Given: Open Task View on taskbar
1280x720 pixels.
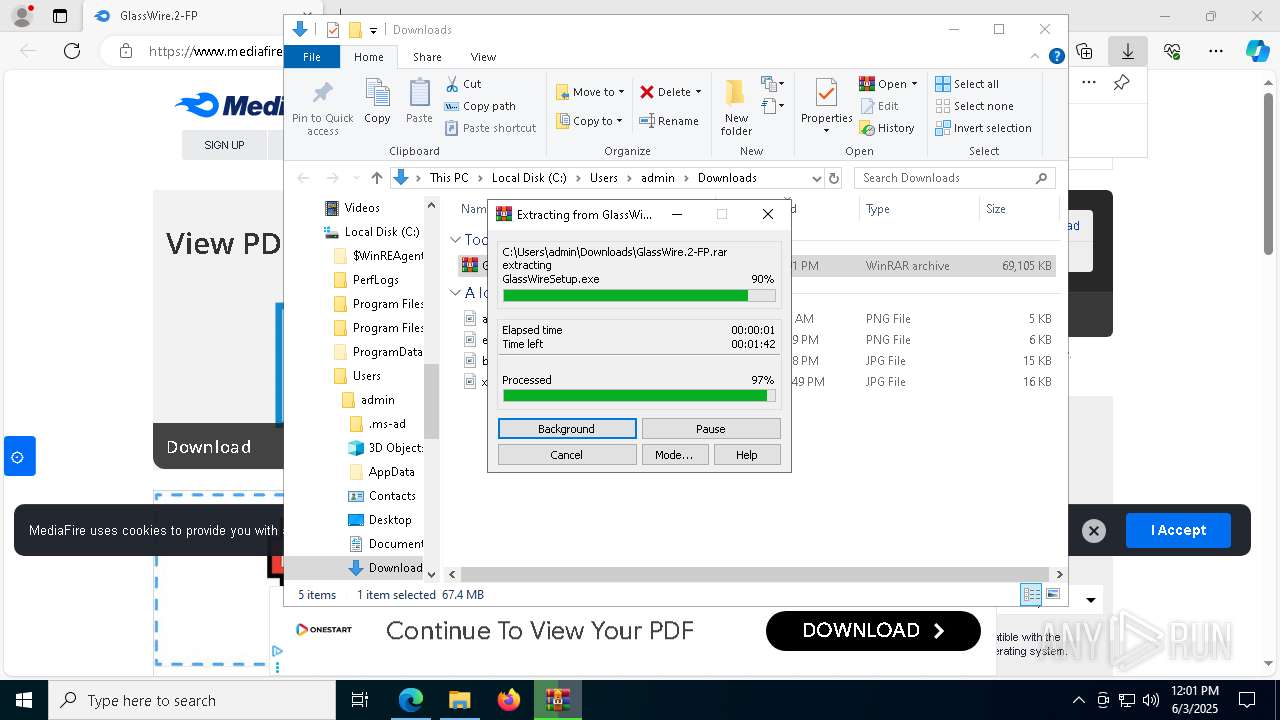Looking at the screenshot, I should coord(360,700).
